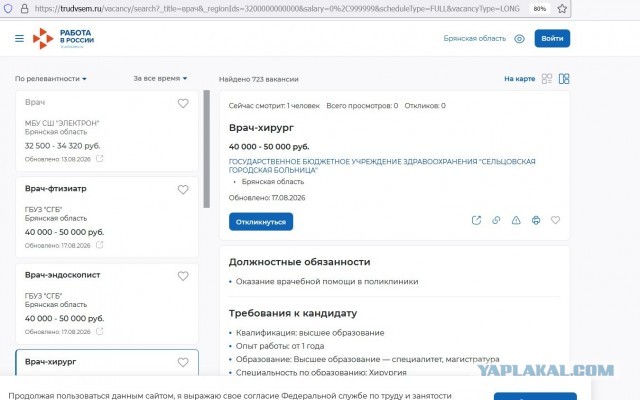Toggle the accessibility eye icon

tap(519, 39)
